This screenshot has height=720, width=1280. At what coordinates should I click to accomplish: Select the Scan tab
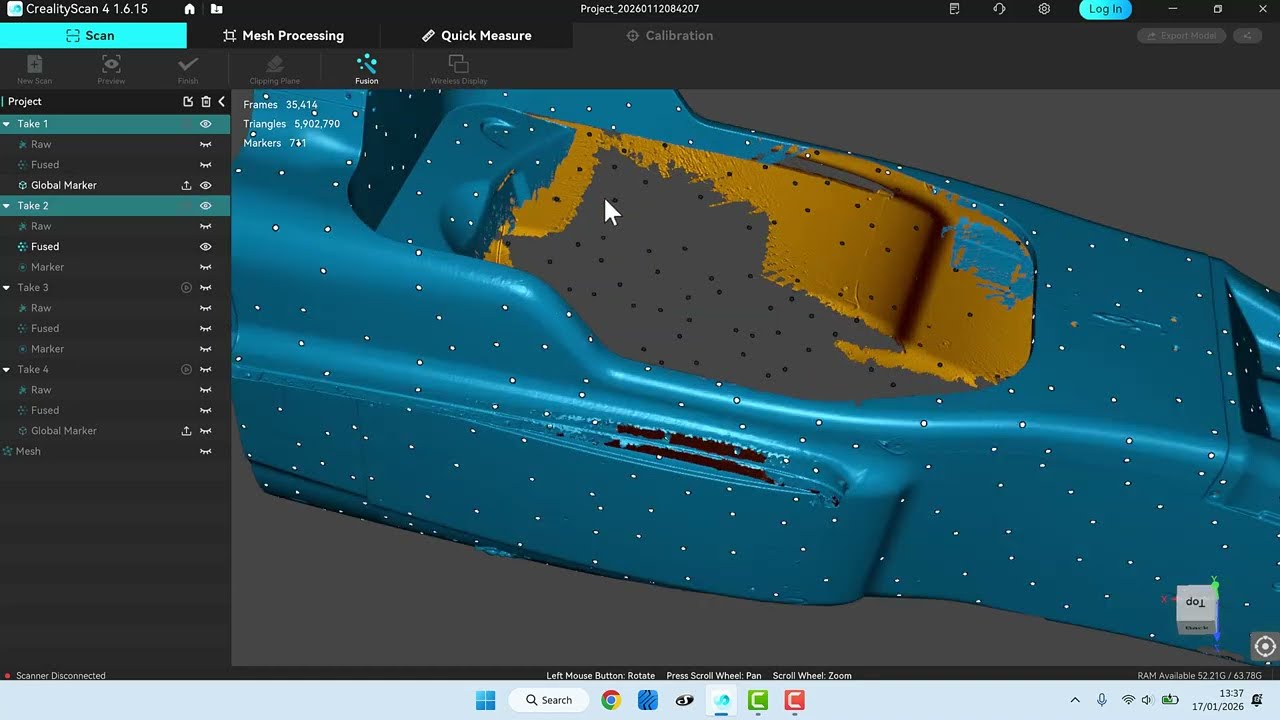tap(93, 35)
